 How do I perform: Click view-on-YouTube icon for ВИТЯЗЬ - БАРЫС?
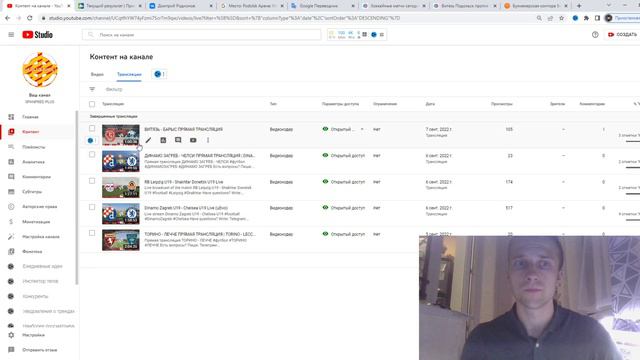coord(193,140)
